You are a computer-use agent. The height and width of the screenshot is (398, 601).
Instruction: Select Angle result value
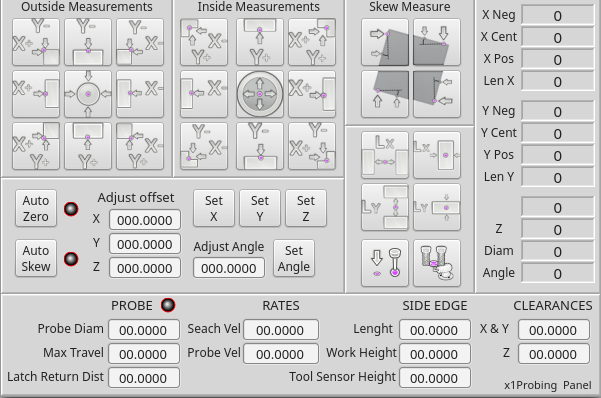pos(558,273)
